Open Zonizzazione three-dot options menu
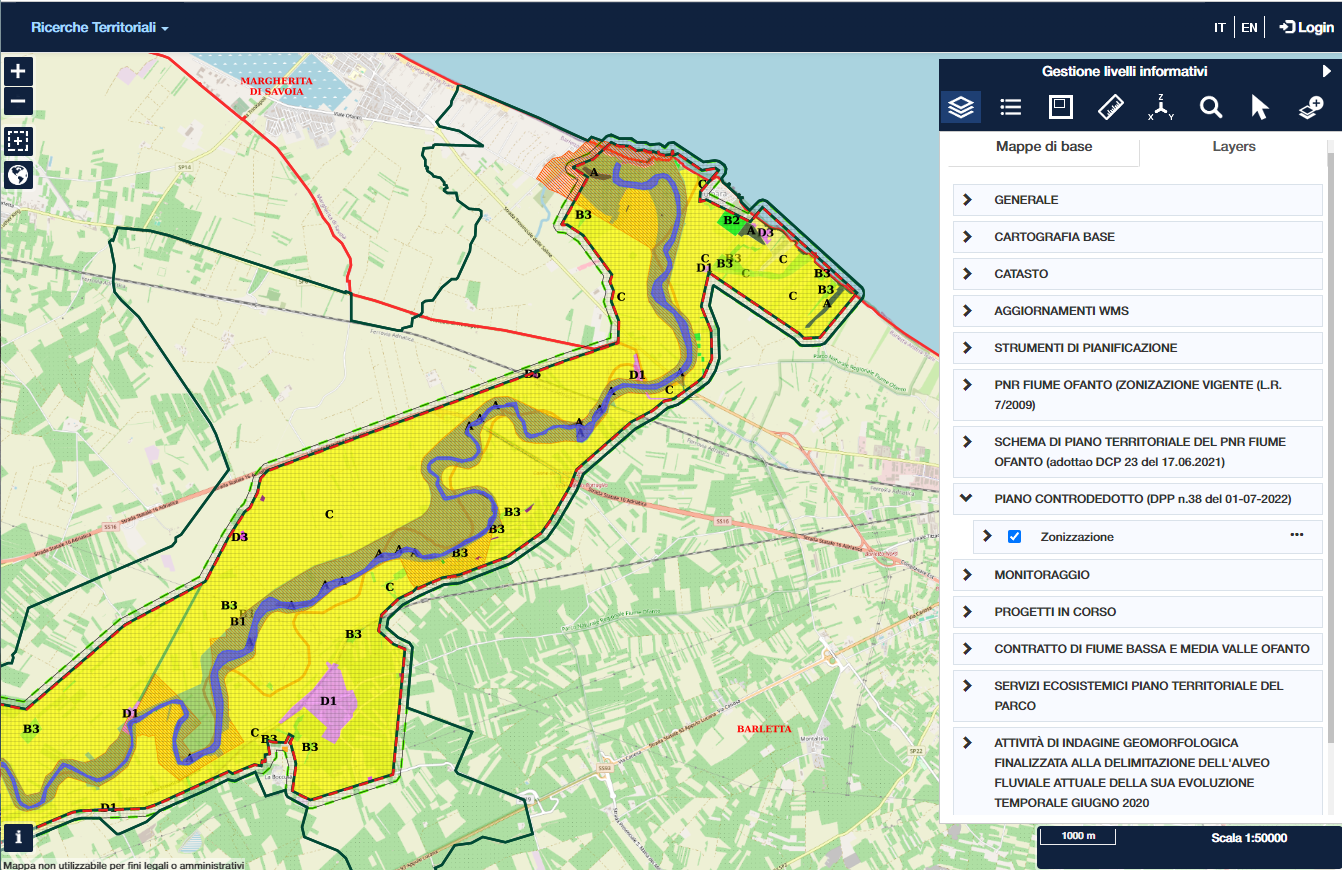Screen dimensions: 1342x870 pos(1297,535)
